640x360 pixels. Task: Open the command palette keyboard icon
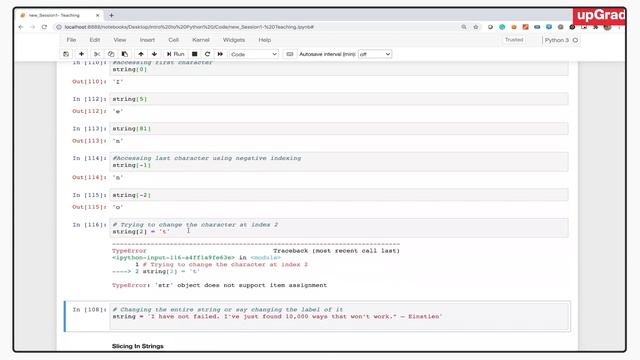[x=289, y=54]
